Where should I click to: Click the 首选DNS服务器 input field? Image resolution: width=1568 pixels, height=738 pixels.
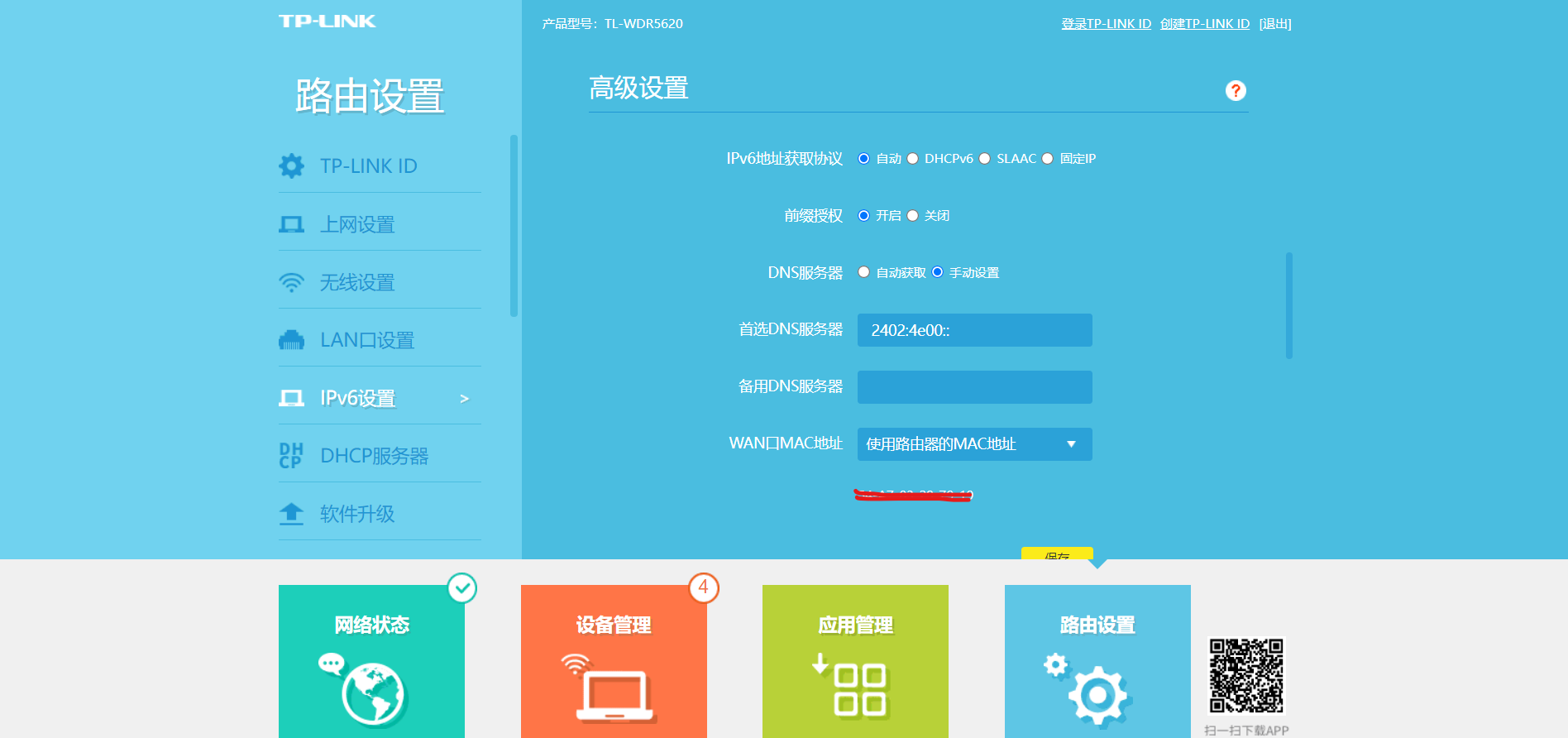(x=974, y=330)
